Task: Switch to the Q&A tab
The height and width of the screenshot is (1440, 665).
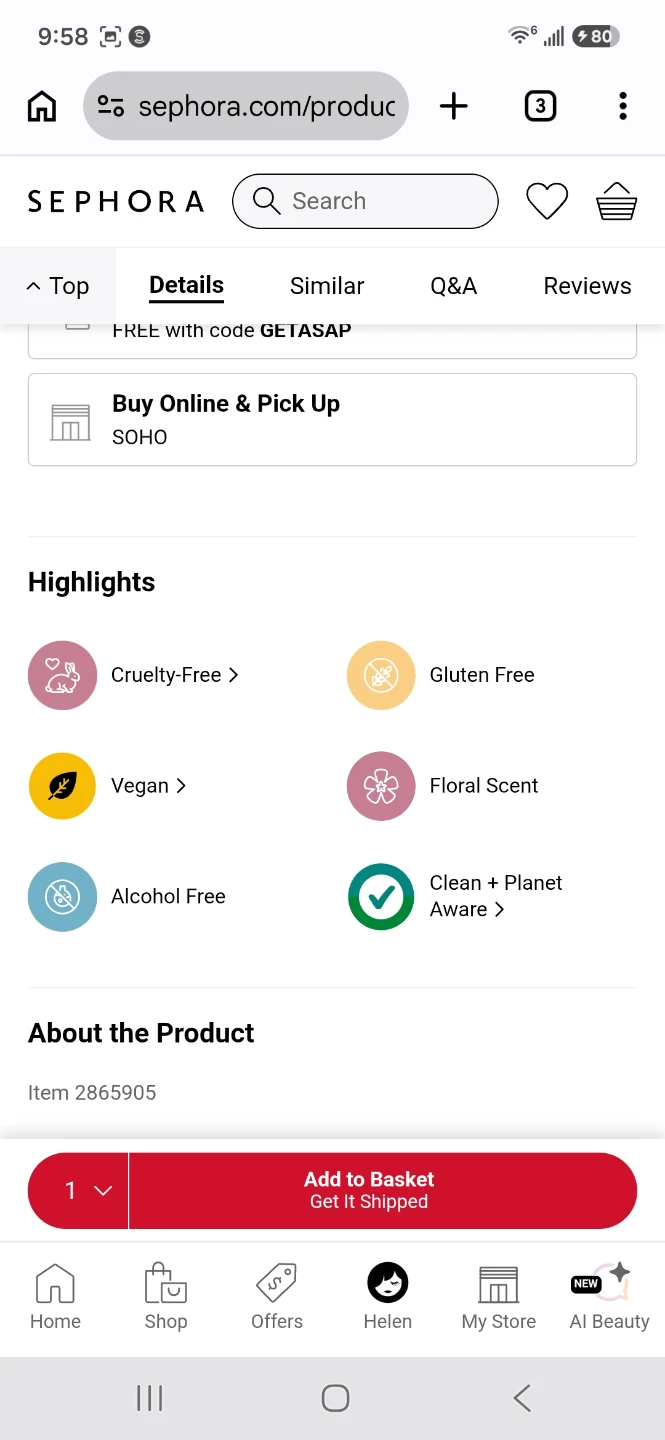Action: 453,286
